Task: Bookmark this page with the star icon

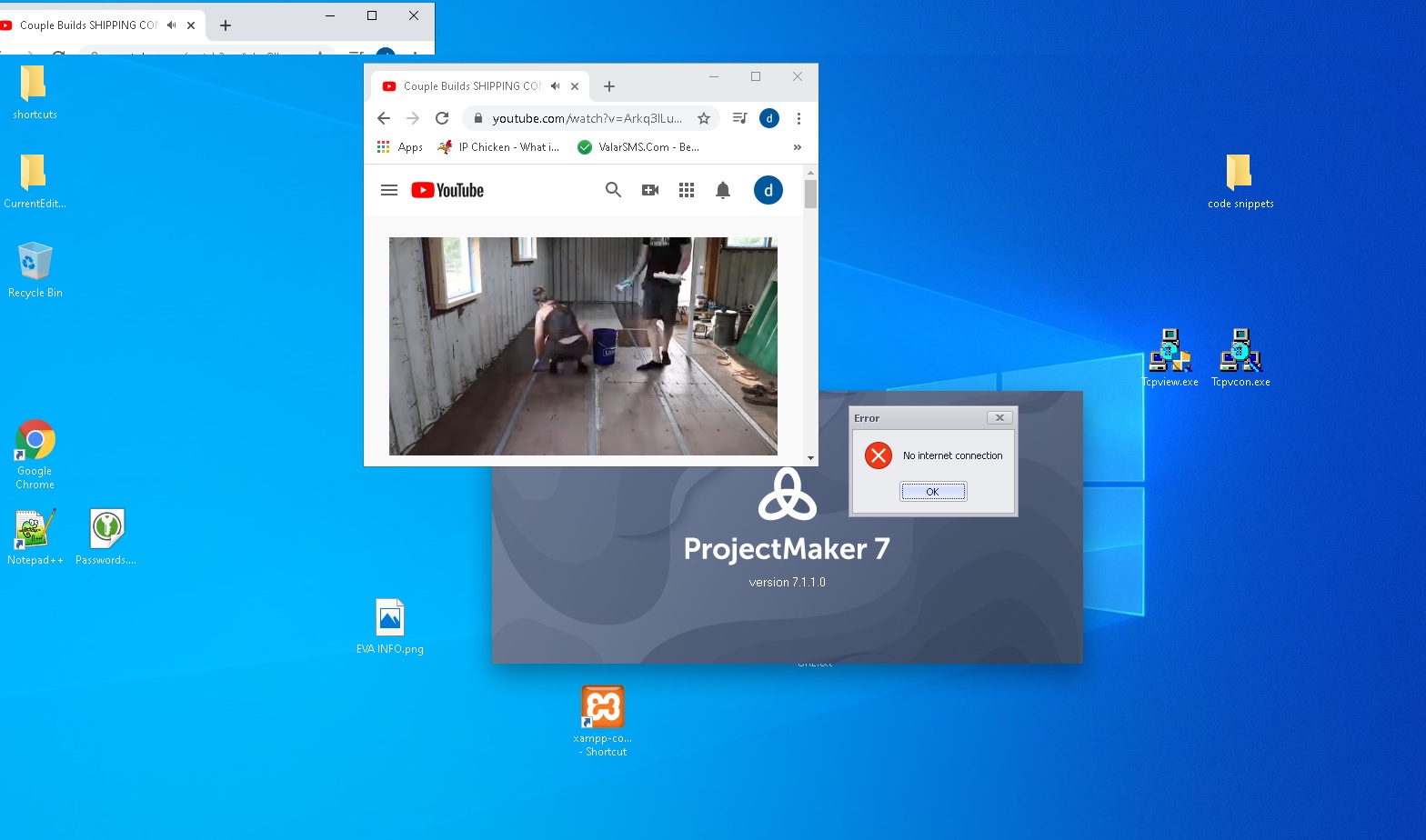Action: pos(704,118)
